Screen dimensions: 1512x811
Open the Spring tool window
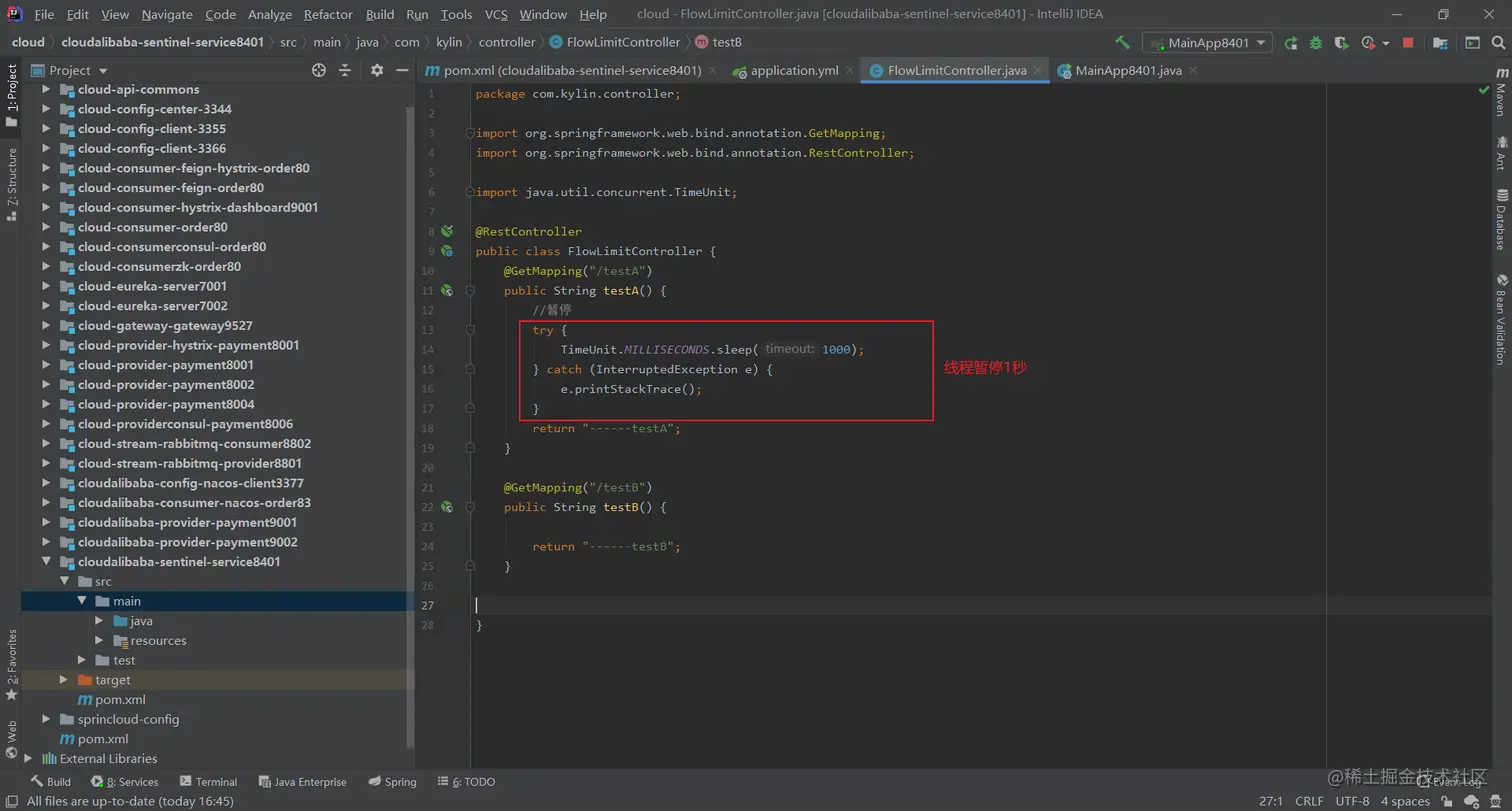pos(392,782)
